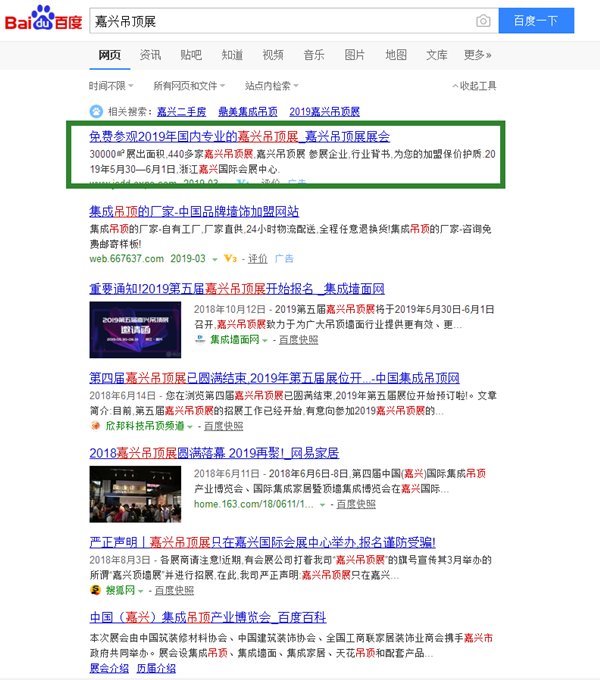Click 评价 under the web.667637.com result
Image resolution: width=600 pixels, height=680 pixels.
point(258,259)
